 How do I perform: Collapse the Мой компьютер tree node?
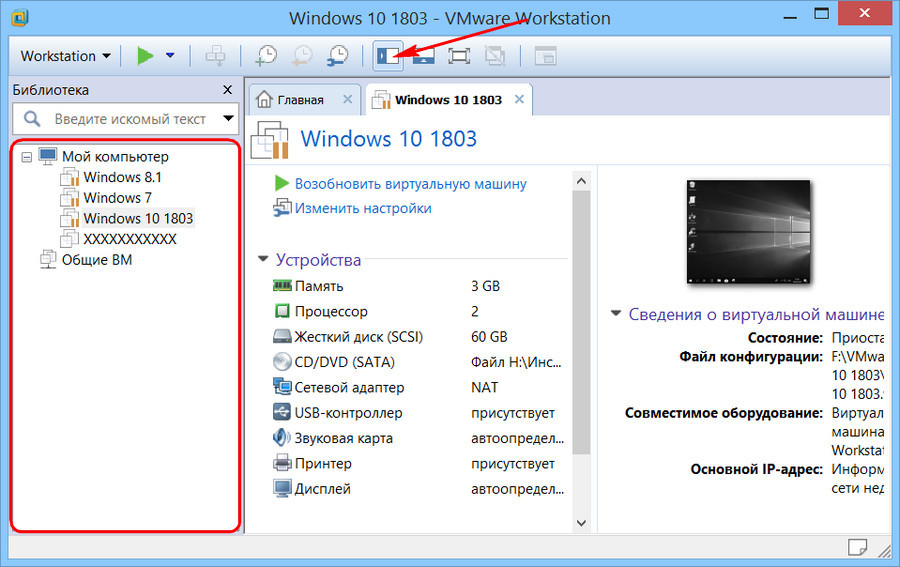[26, 157]
